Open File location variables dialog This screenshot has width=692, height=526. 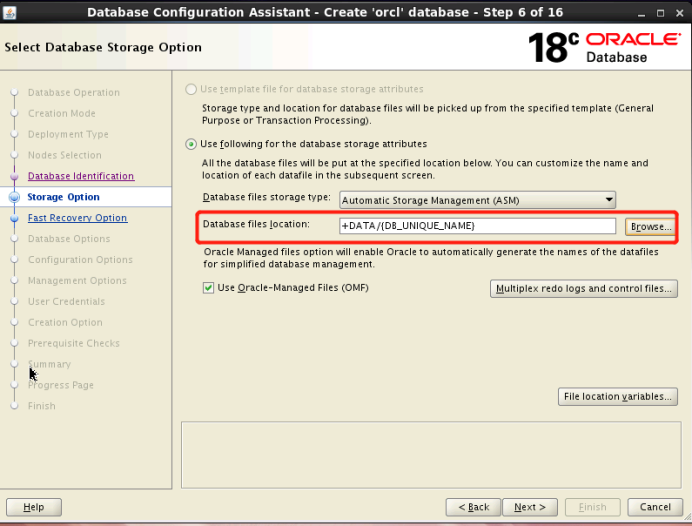pos(618,396)
